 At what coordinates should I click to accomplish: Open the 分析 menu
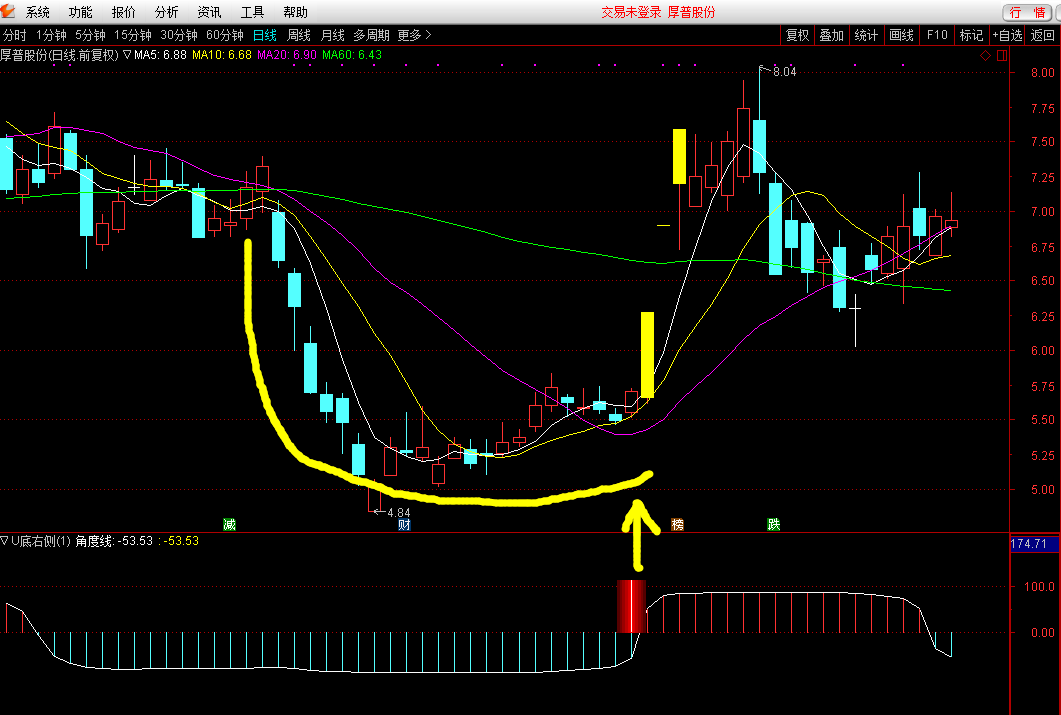(x=166, y=12)
